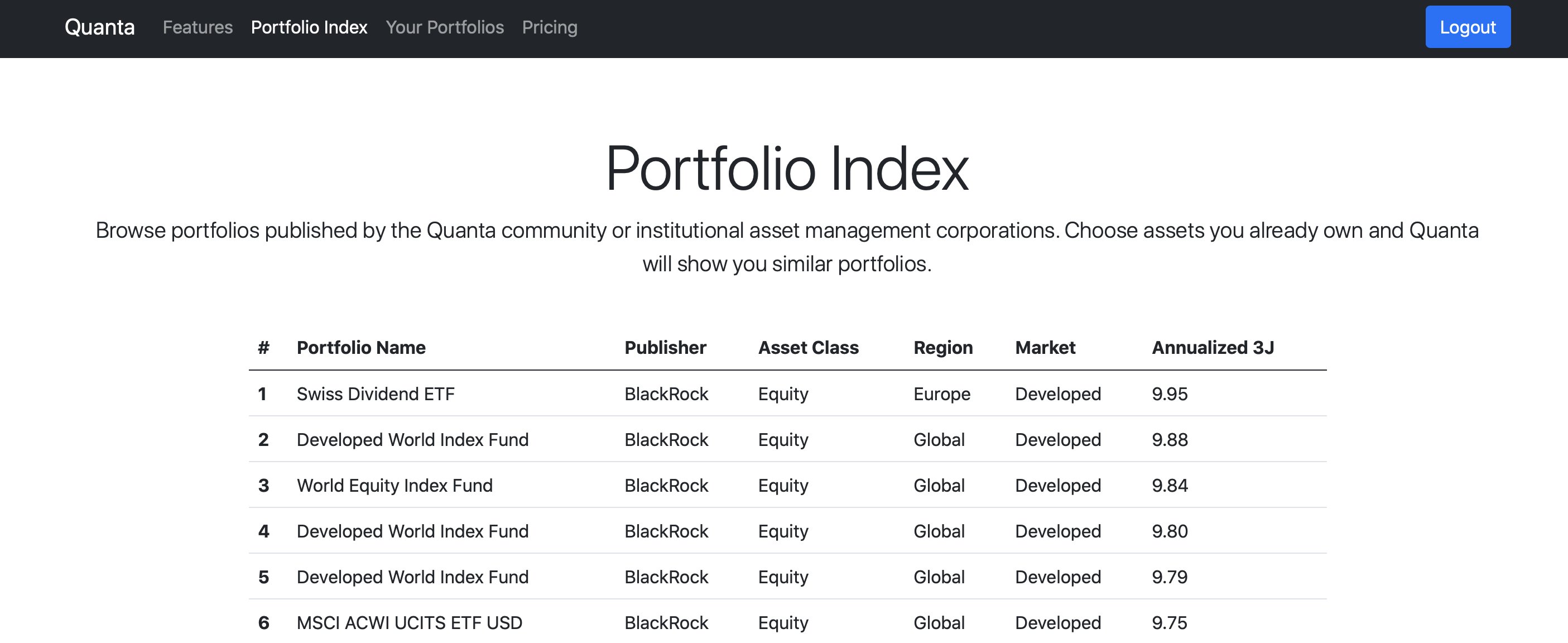Open Your Portfolios page
Viewport: 1568px width, 643px height.
445,27
